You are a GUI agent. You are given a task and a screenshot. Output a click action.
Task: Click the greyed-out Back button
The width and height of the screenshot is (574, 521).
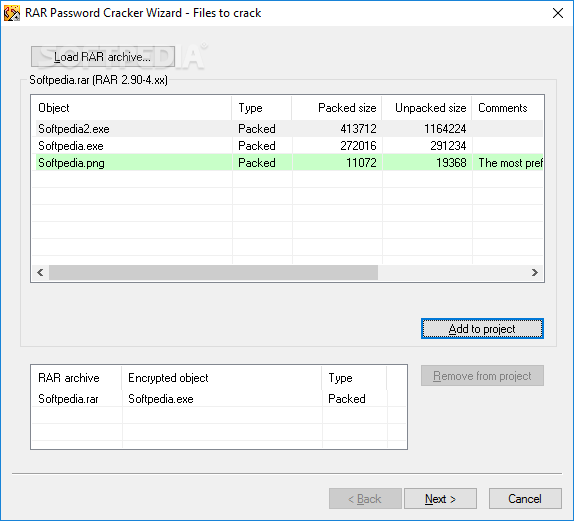pyautogui.click(x=365, y=499)
